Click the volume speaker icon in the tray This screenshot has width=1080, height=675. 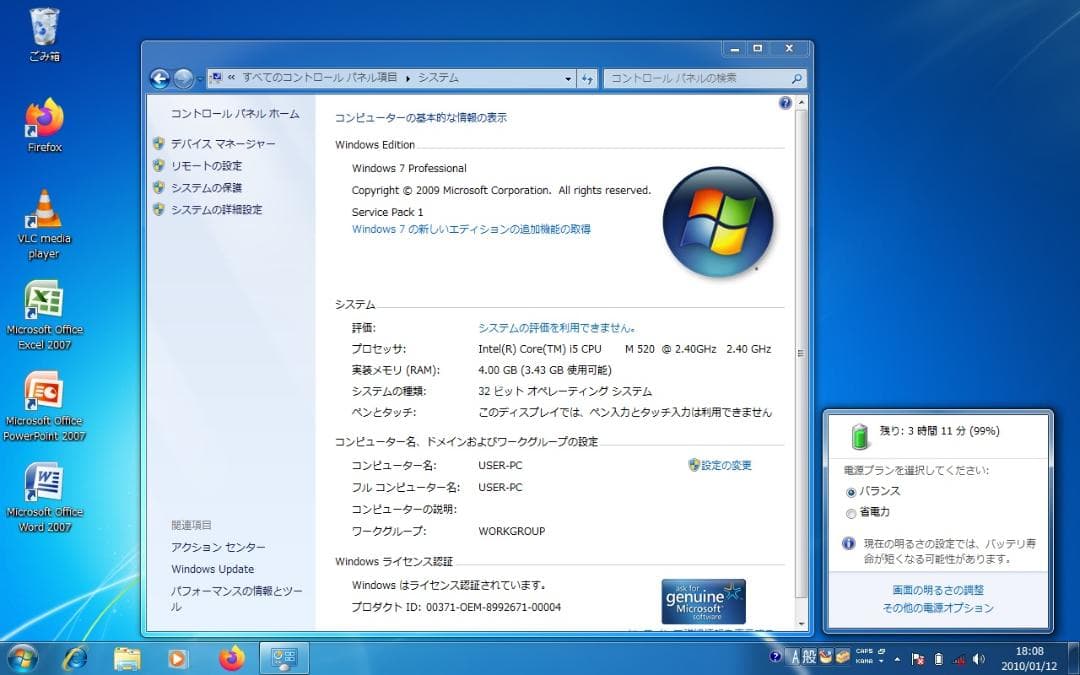[x=978, y=658]
